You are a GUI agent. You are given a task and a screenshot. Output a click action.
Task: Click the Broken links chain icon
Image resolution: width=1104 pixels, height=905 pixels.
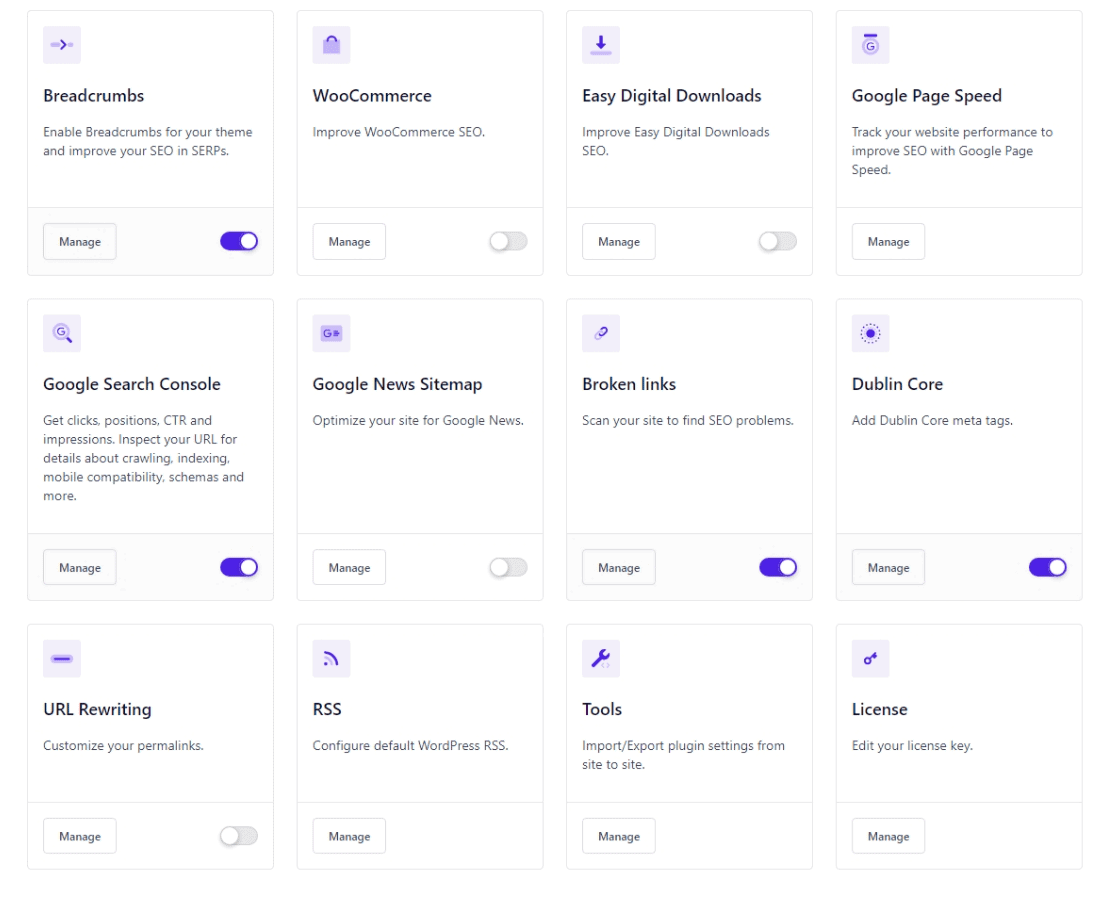pyautogui.click(x=601, y=333)
